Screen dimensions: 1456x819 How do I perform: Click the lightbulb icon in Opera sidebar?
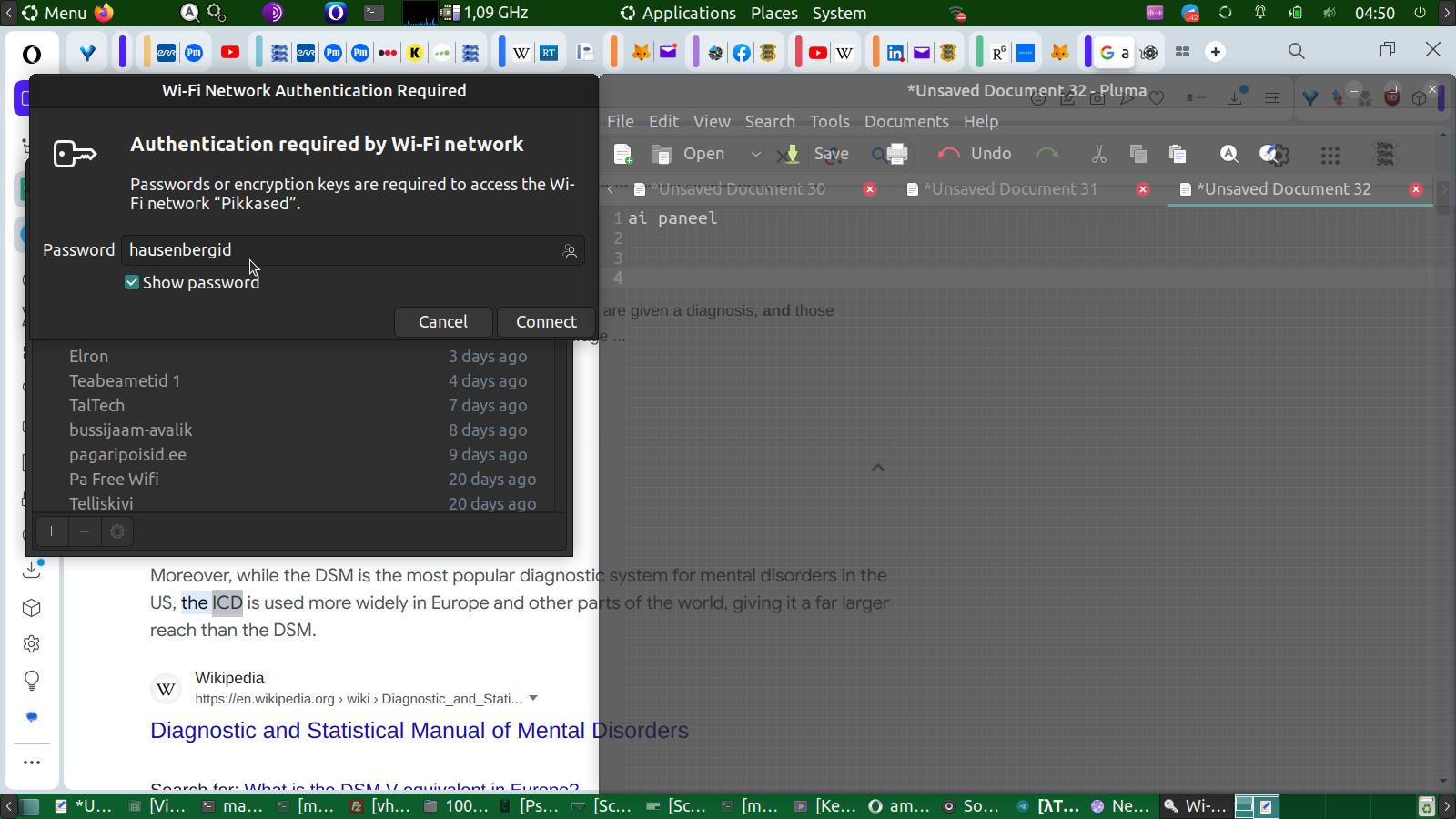tap(32, 681)
